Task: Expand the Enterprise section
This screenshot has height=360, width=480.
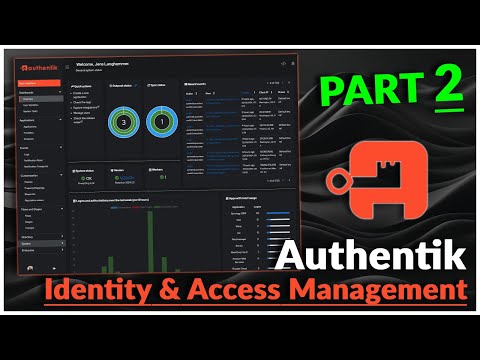Action: click(42, 250)
